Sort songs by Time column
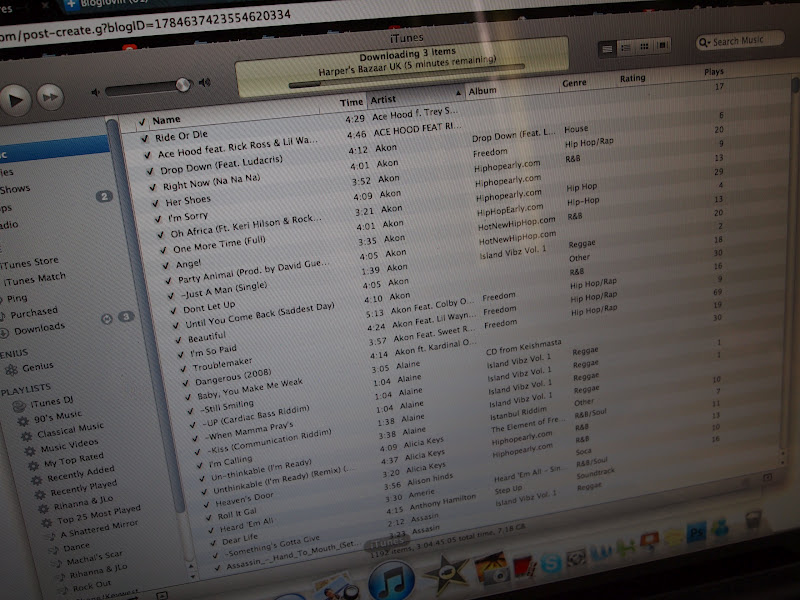 [351, 103]
